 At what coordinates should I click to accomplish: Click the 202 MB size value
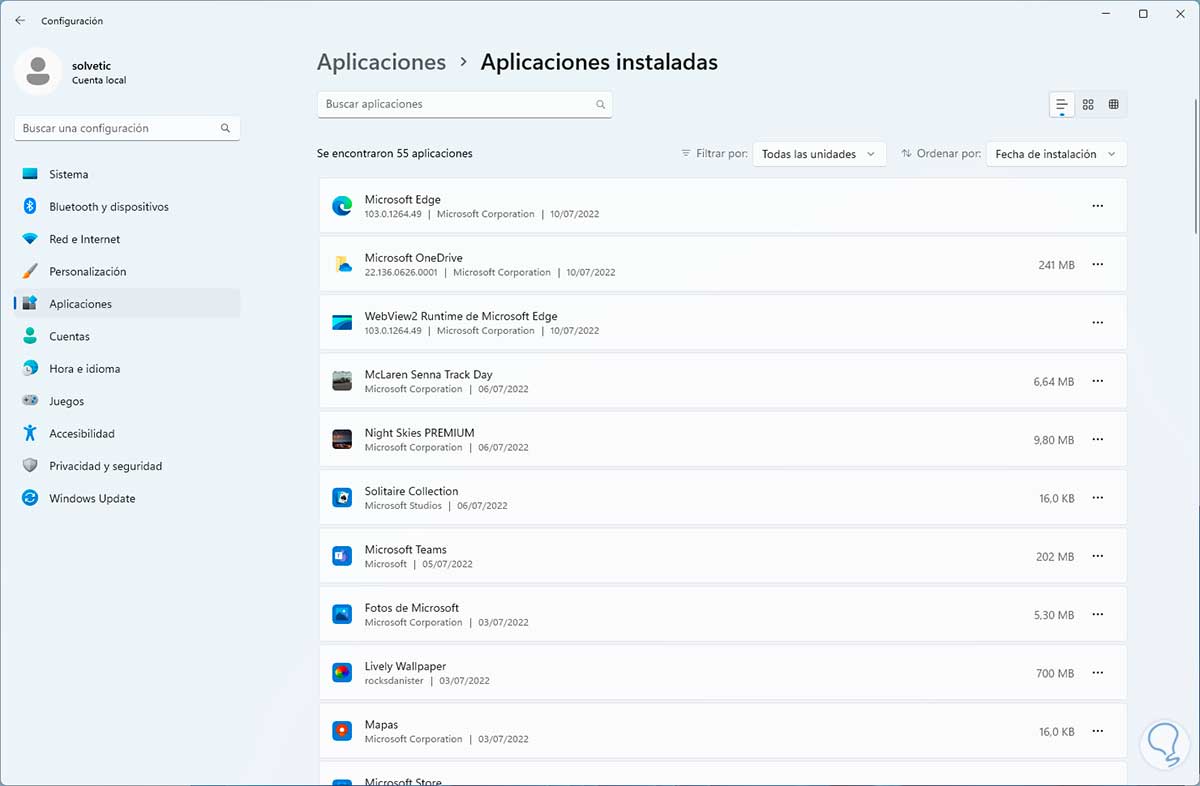pyautogui.click(x=1056, y=557)
